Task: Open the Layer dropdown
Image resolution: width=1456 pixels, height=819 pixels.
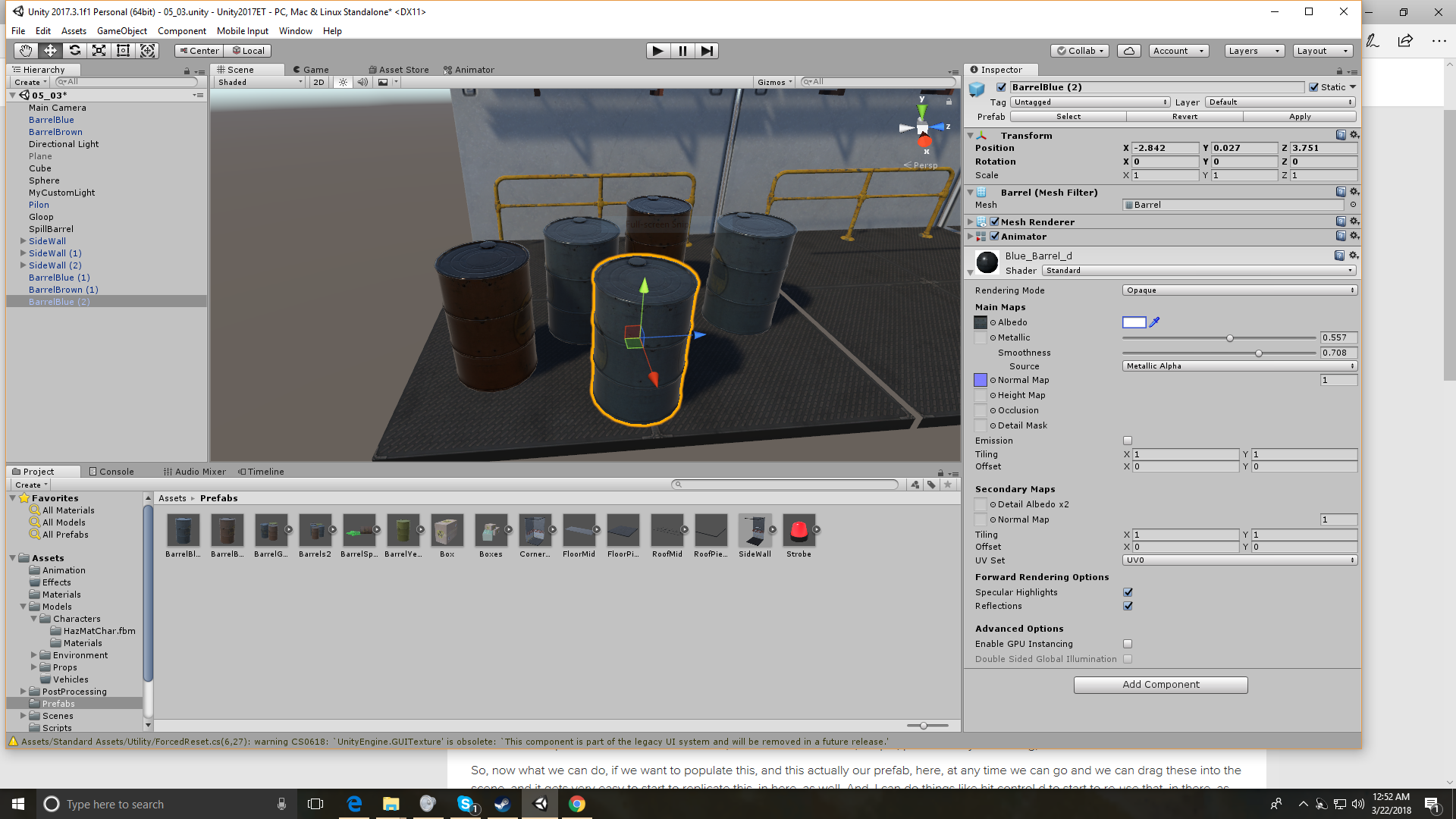Action: pyautogui.click(x=1280, y=102)
